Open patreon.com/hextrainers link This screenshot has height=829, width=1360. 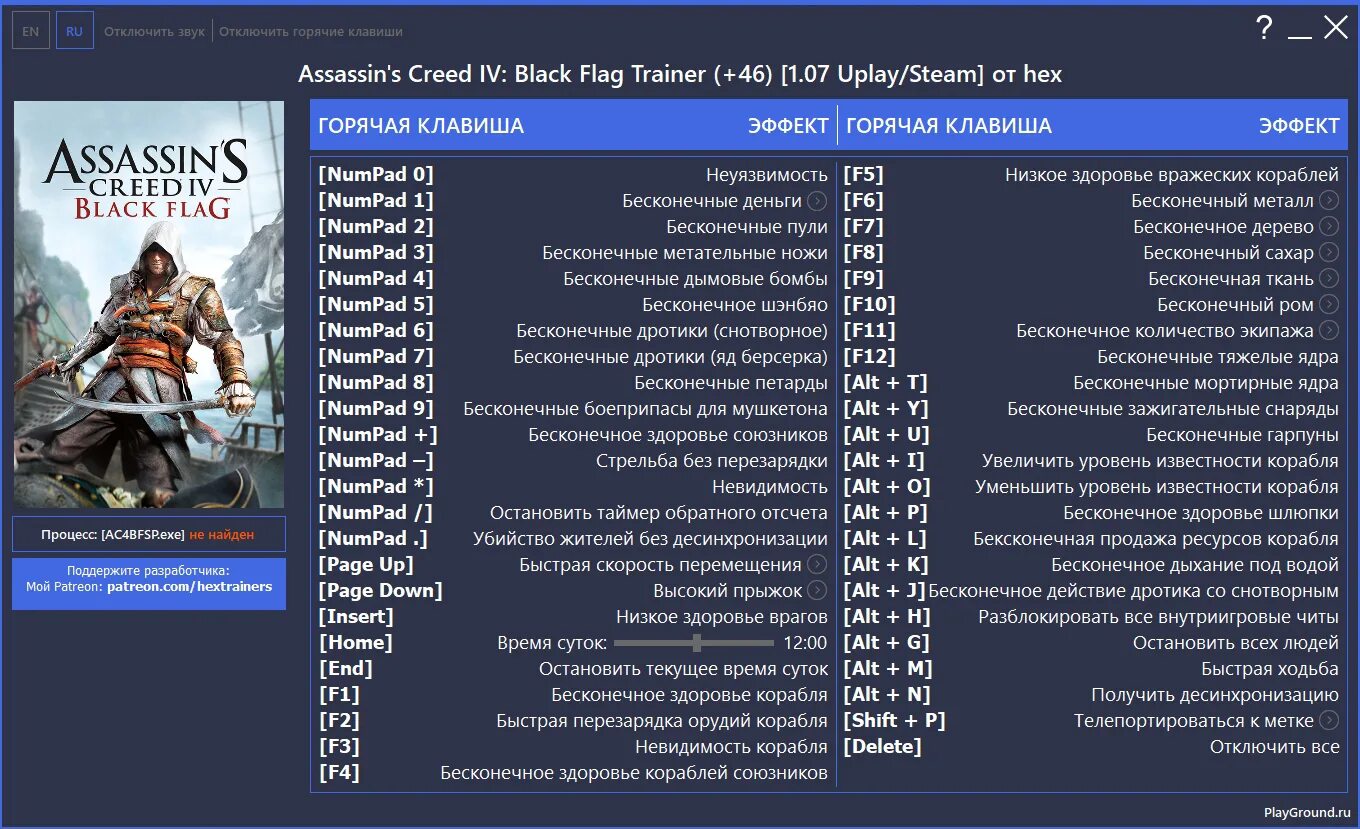[x=189, y=587]
